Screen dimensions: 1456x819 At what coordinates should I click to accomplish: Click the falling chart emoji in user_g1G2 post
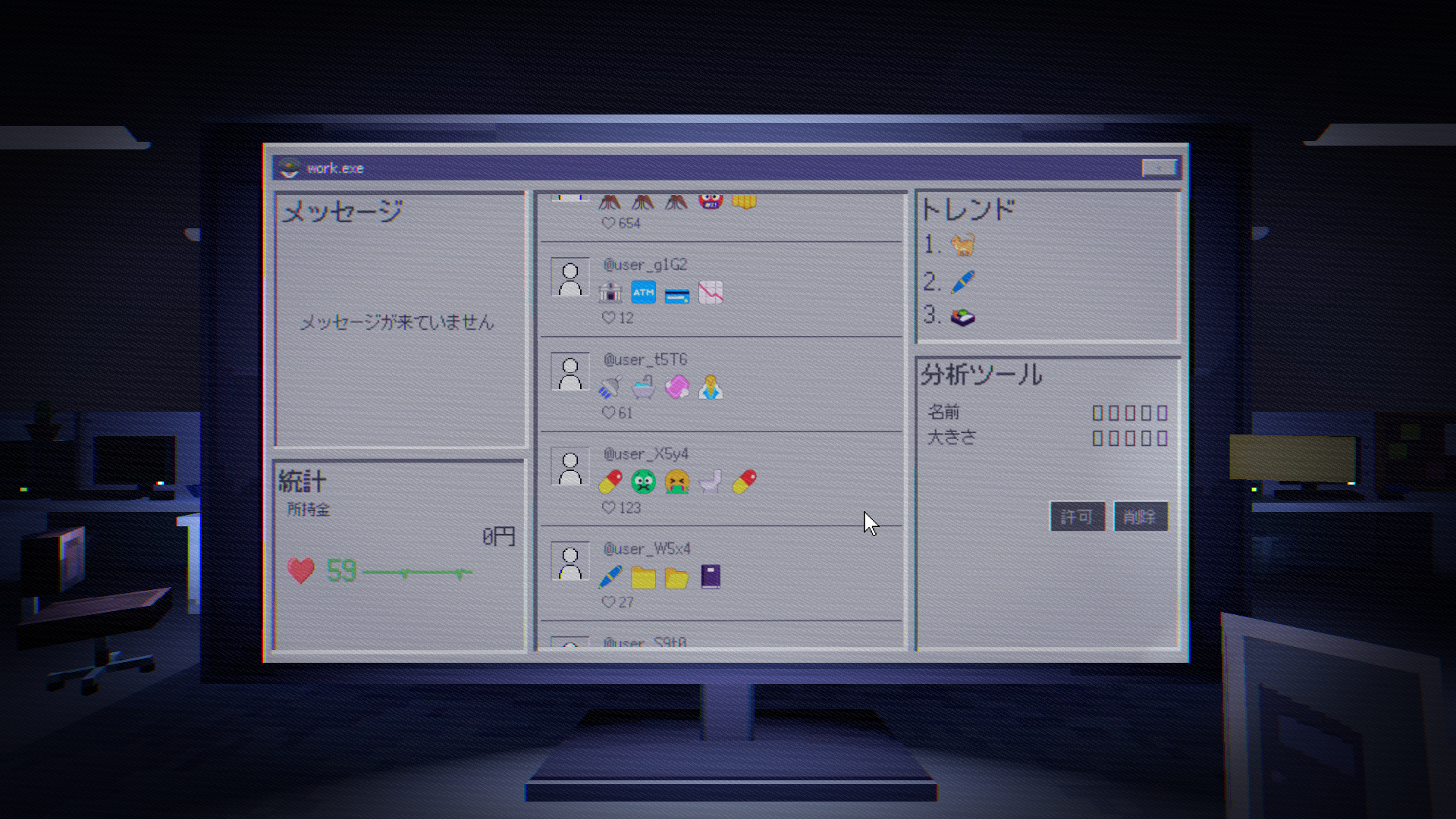pyautogui.click(x=711, y=292)
